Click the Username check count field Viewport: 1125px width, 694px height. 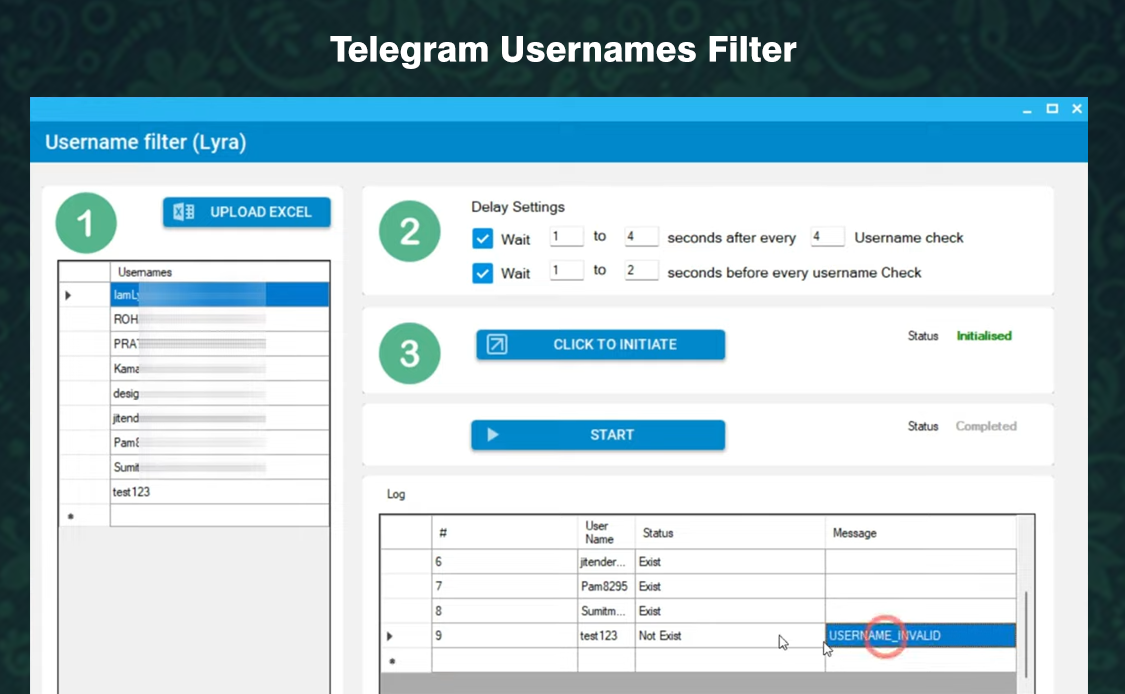click(x=827, y=237)
